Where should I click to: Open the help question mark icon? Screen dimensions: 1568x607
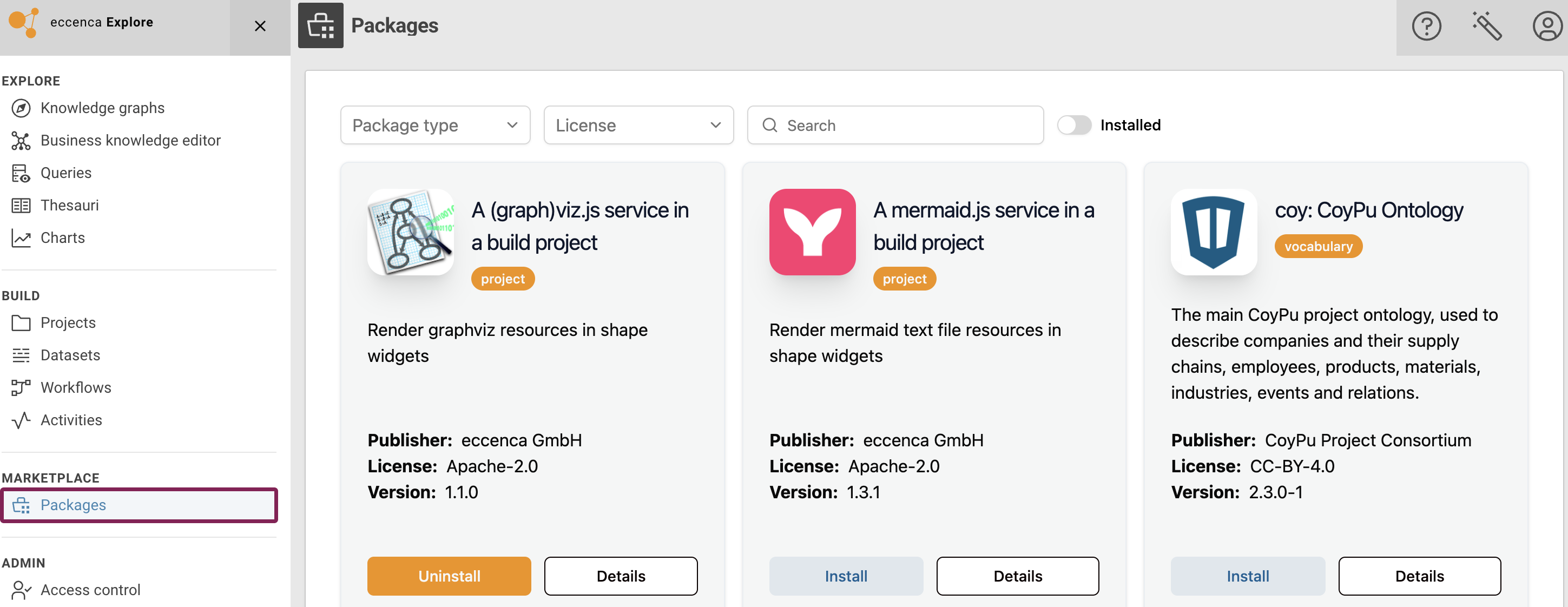(1426, 26)
